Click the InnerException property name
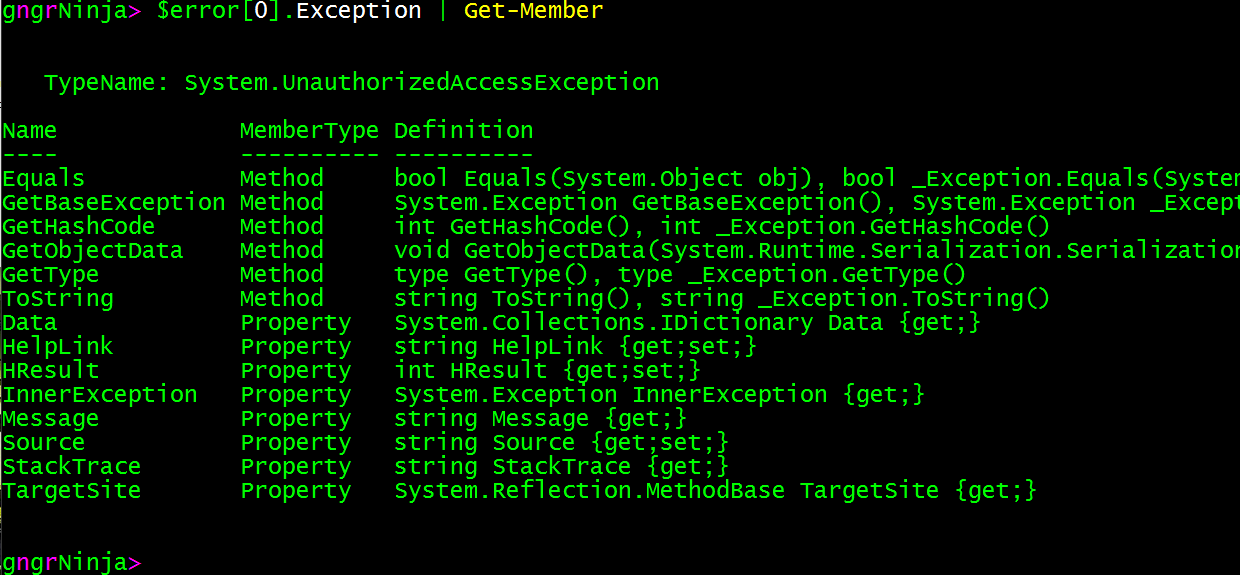The width and height of the screenshot is (1240, 575). click(99, 395)
